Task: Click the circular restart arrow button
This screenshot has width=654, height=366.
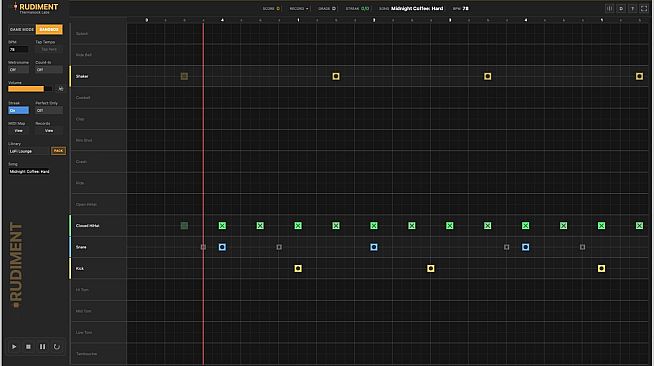Action: (56, 346)
